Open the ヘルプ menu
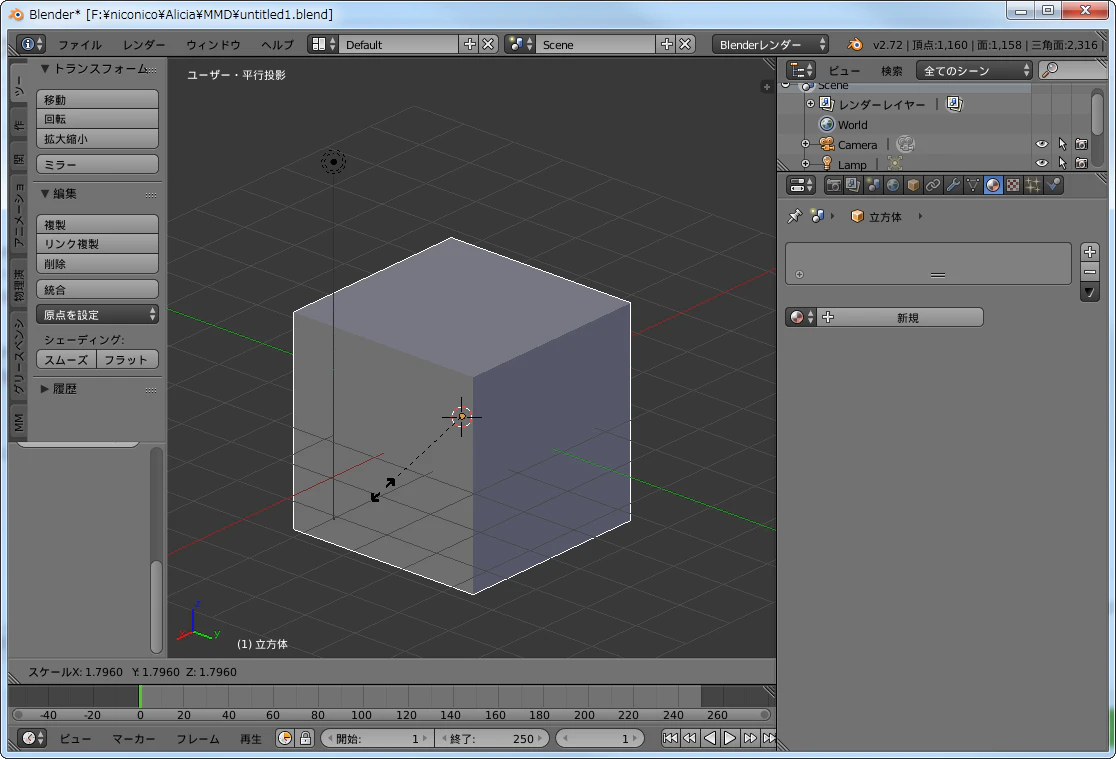 (x=277, y=44)
